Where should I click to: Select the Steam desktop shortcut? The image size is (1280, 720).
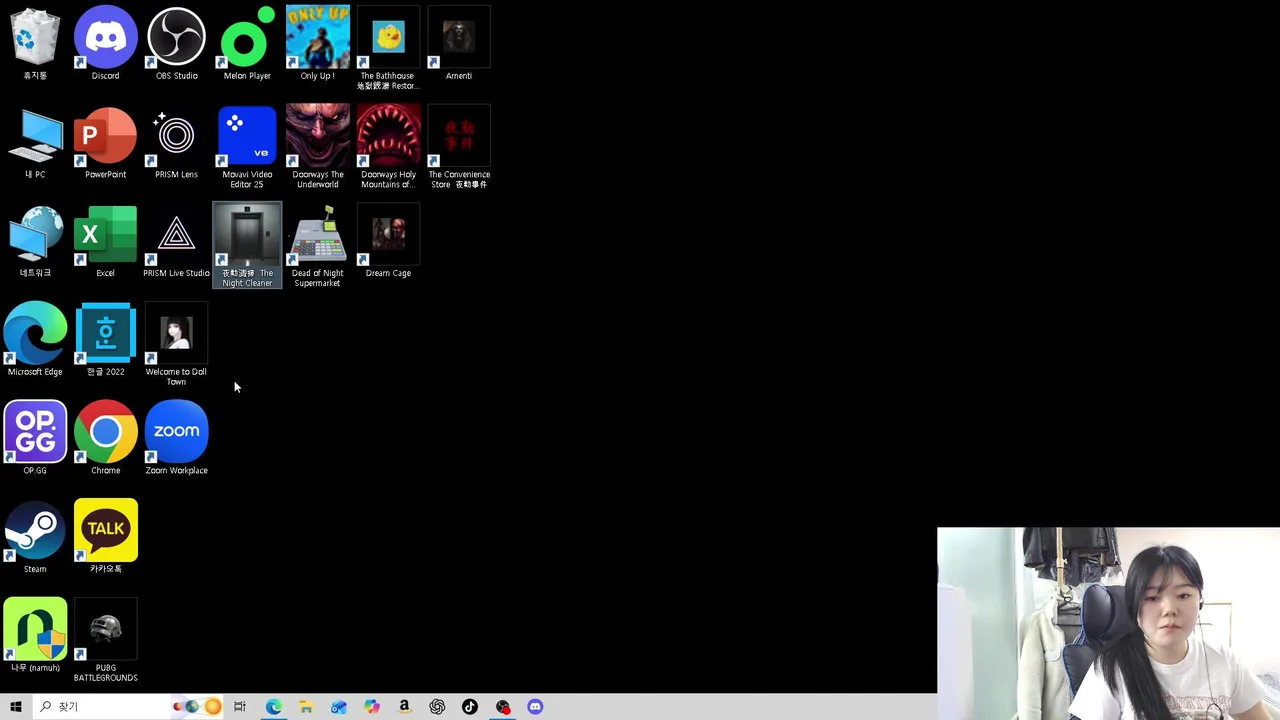coord(35,537)
